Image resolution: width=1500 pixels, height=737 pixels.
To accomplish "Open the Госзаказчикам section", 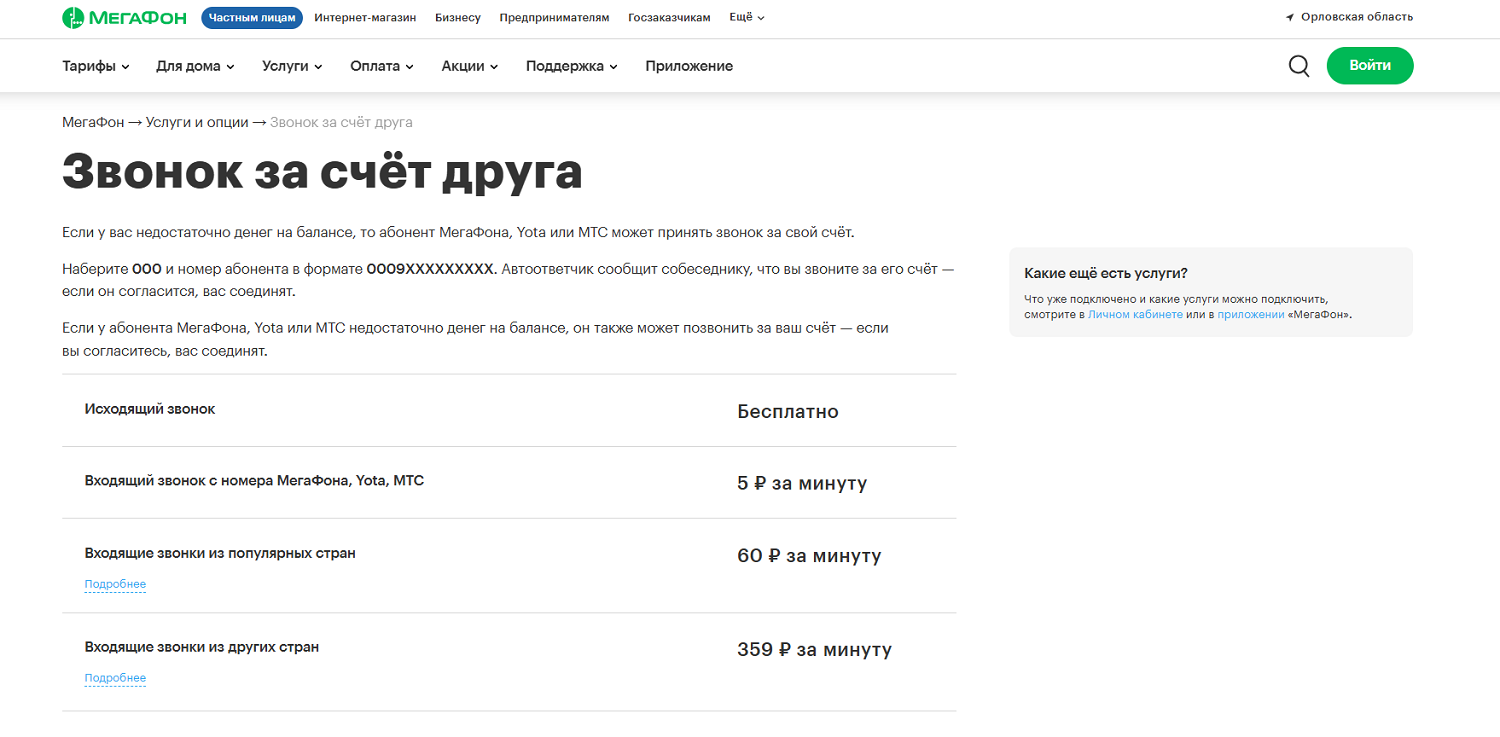I will pyautogui.click(x=670, y=17).
